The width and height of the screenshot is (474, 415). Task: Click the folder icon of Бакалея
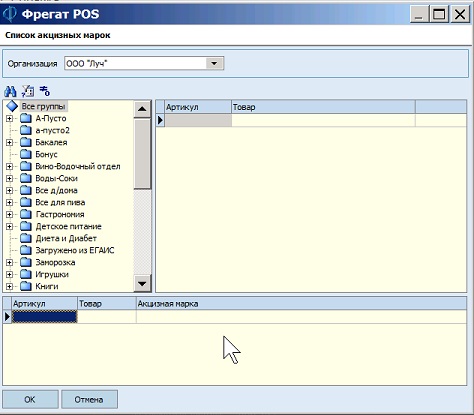tap(26, 142)
